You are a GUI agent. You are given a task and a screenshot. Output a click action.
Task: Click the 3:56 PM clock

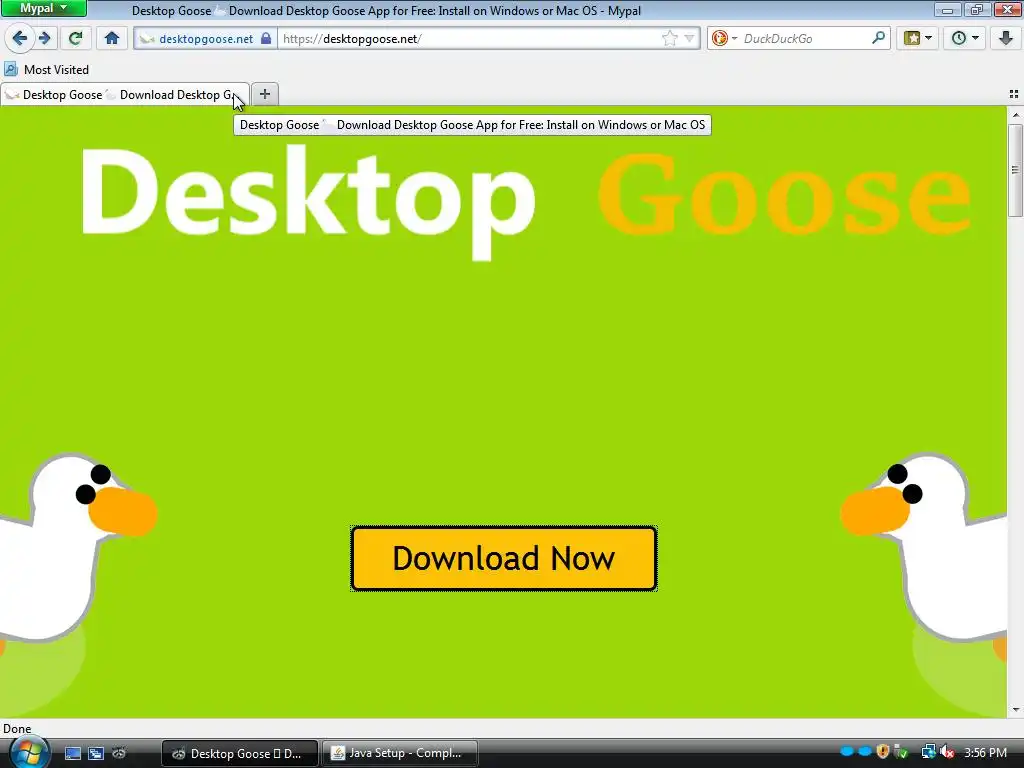coord(986,752)
